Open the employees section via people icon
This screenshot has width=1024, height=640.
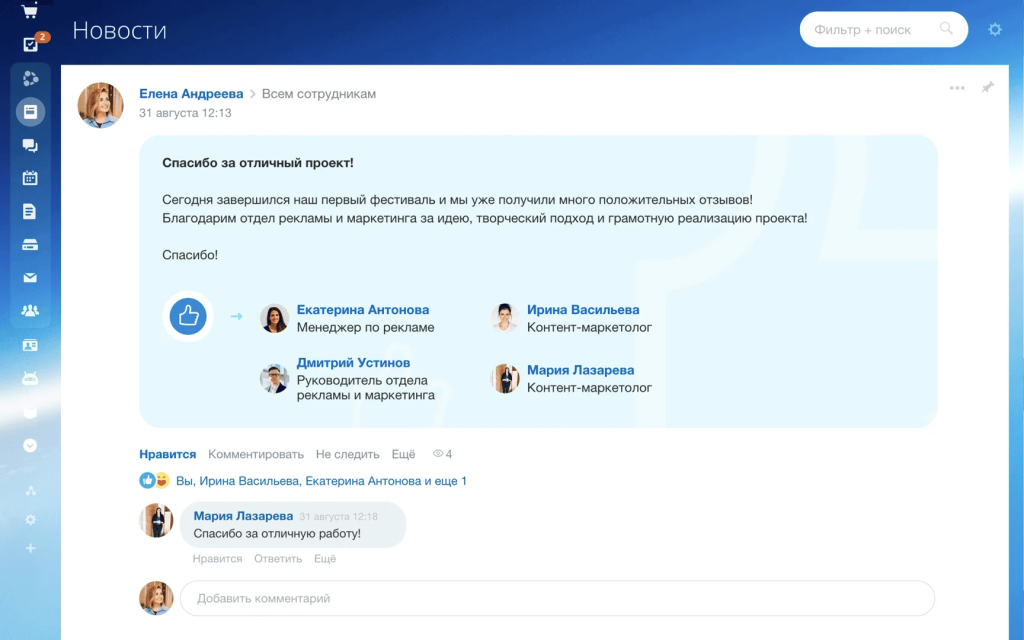[30, 311]
